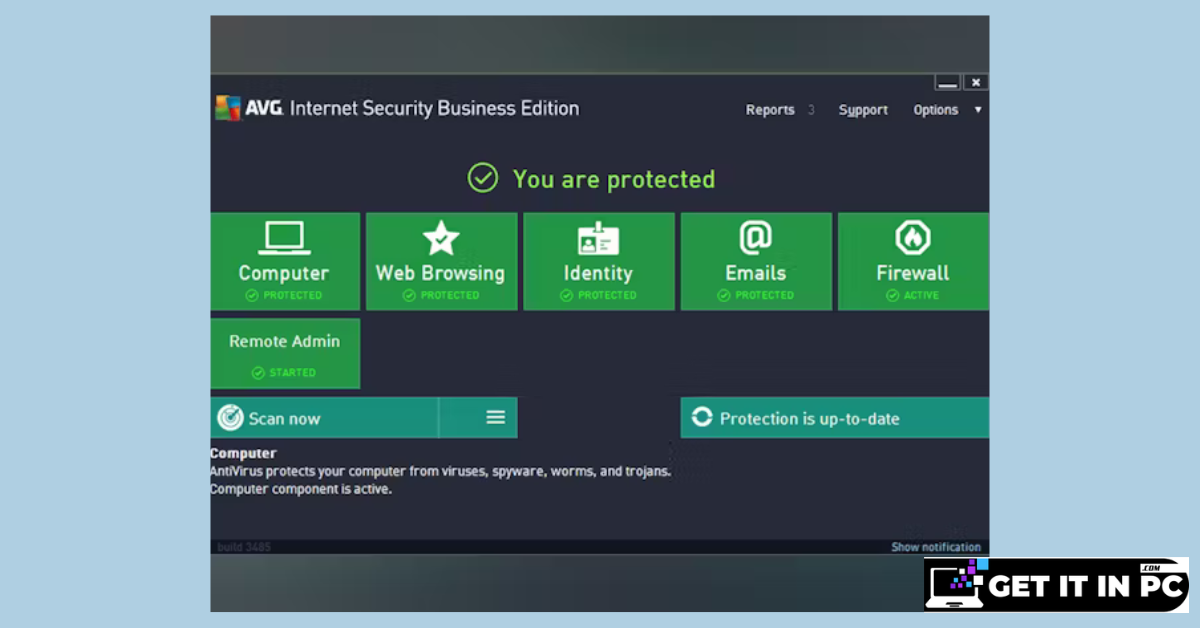
Task: Click Computer component is active text
Action: 300,490
